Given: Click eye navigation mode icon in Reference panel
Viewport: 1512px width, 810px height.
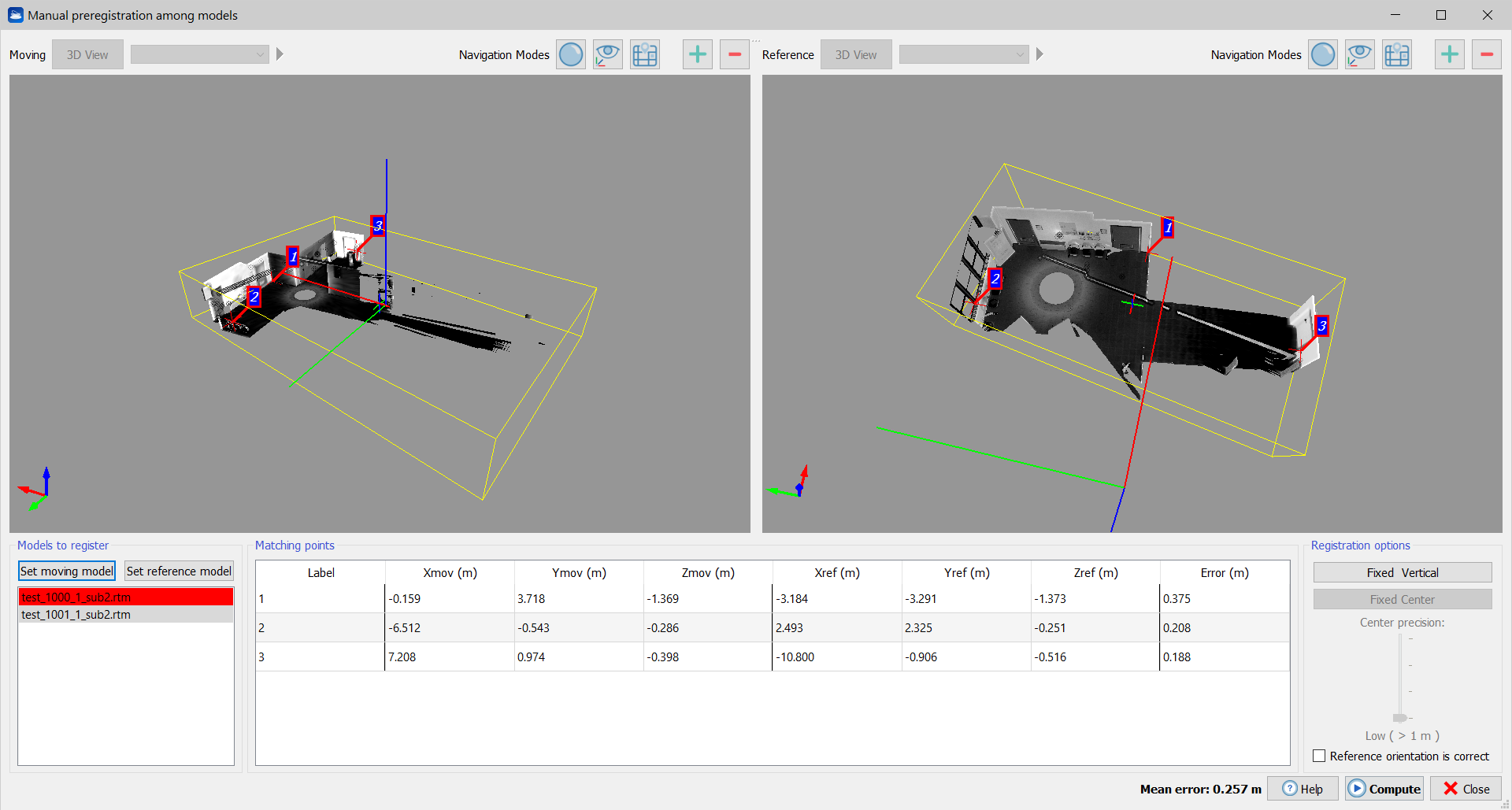Looking at the screenshot, I should 1359,55.
